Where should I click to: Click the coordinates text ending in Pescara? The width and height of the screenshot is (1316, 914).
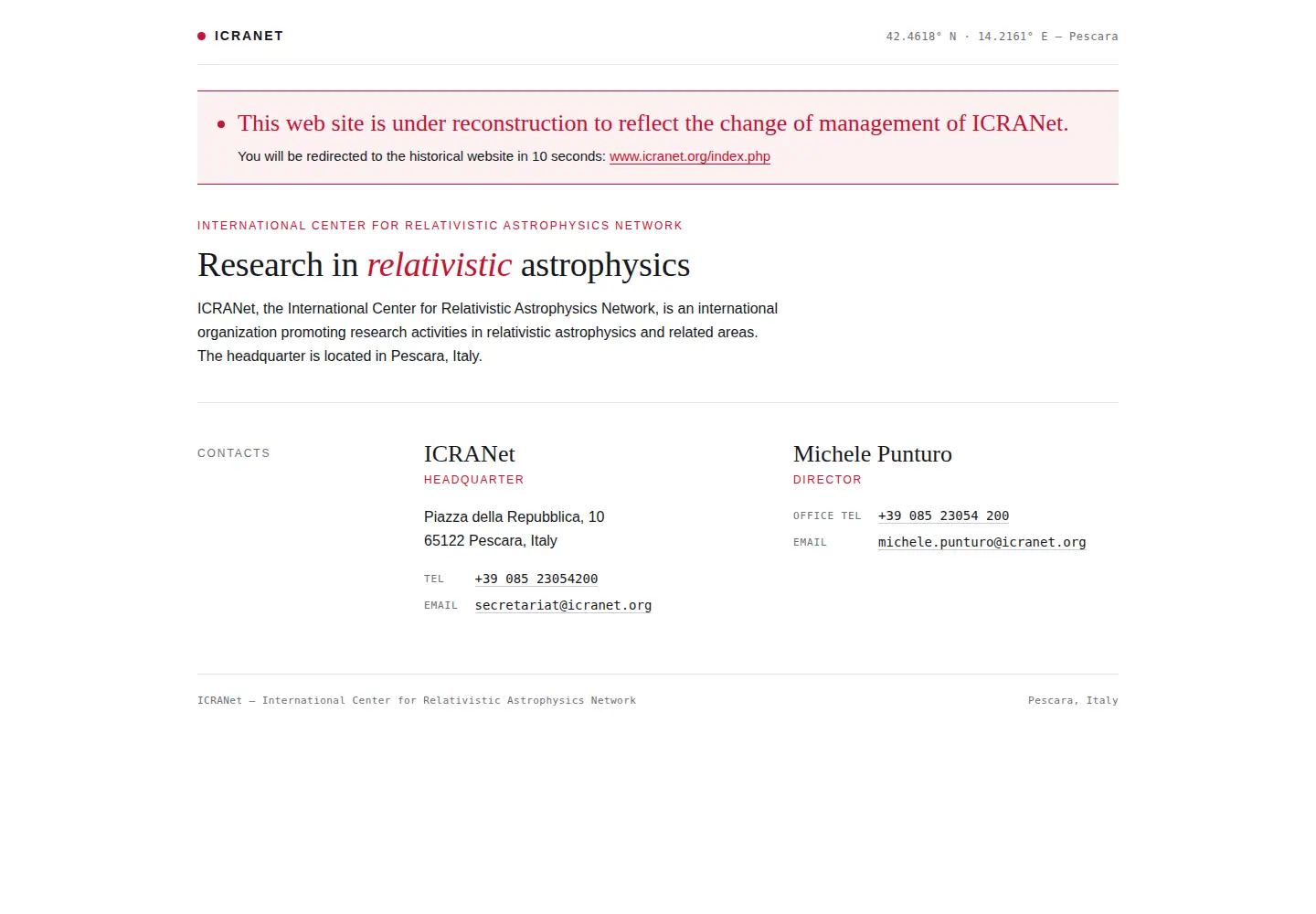[1002, 37]
